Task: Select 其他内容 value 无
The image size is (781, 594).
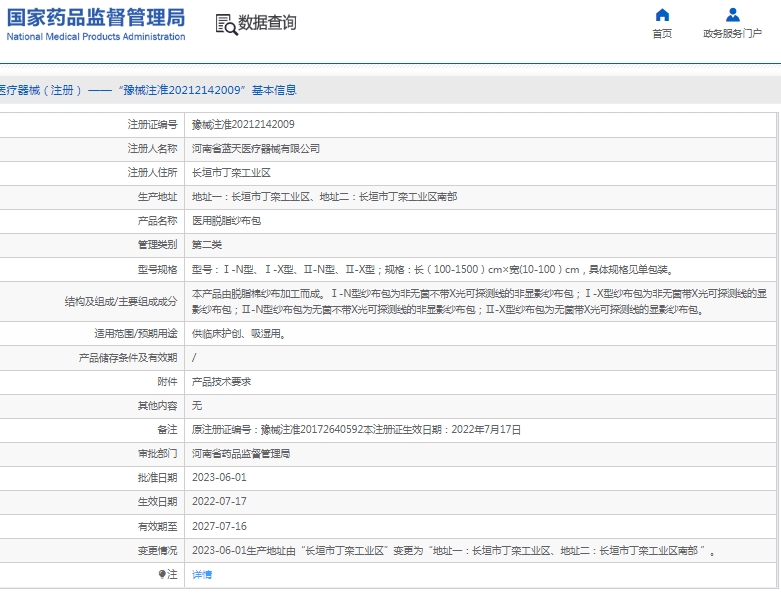Action: pos(197,405)
